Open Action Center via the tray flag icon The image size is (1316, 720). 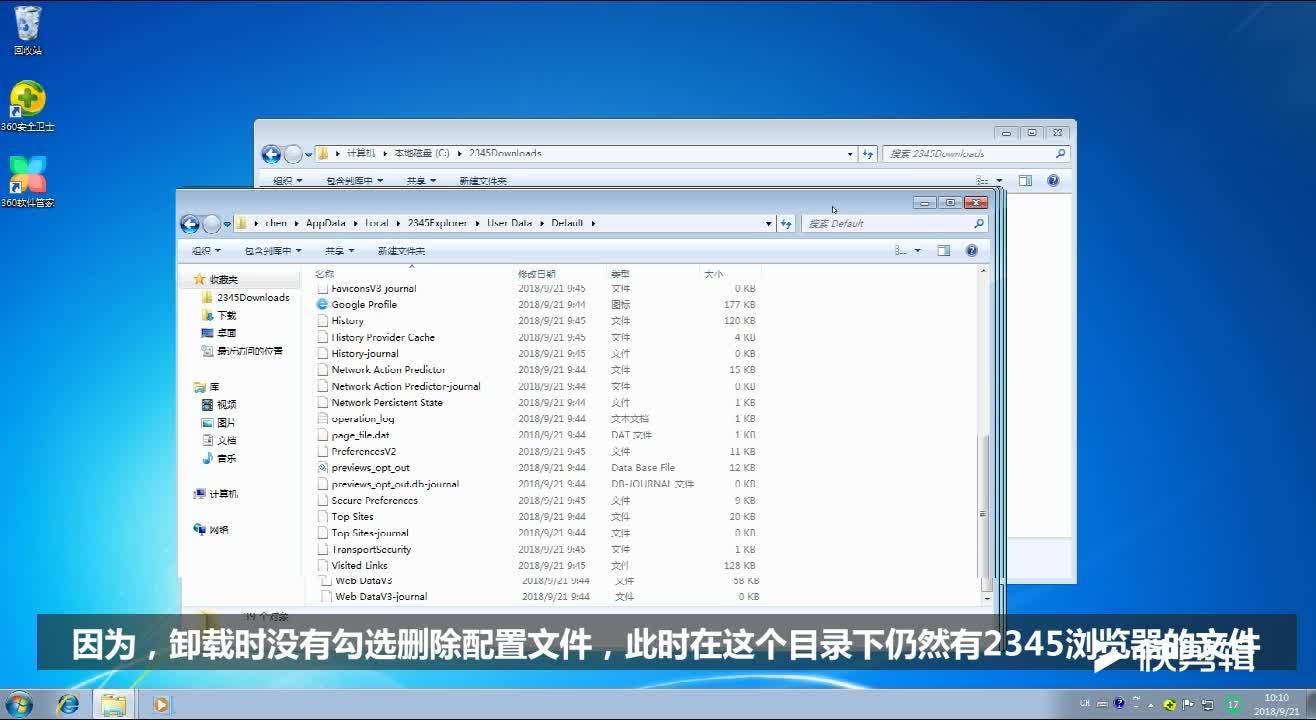1188,705
